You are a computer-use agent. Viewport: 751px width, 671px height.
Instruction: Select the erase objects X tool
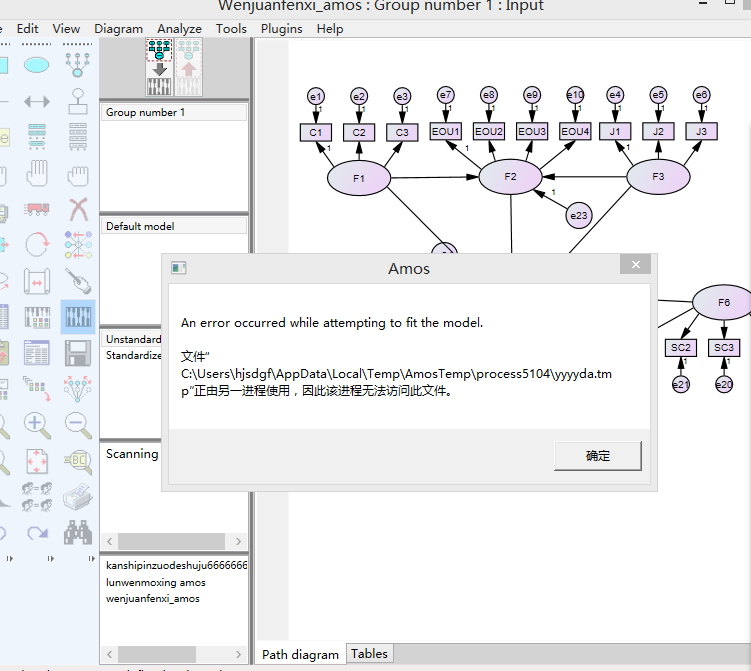(x=78, y=209)
